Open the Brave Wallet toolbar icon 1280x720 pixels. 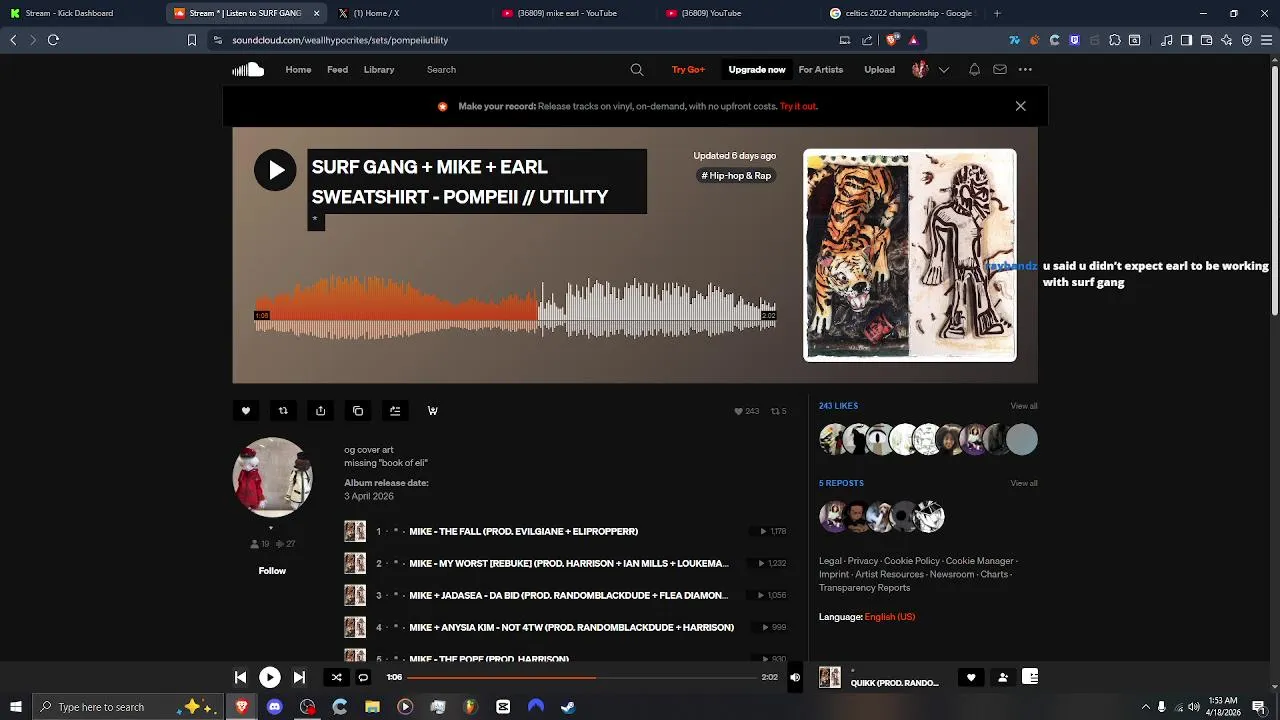click(x=1206, y=40)
